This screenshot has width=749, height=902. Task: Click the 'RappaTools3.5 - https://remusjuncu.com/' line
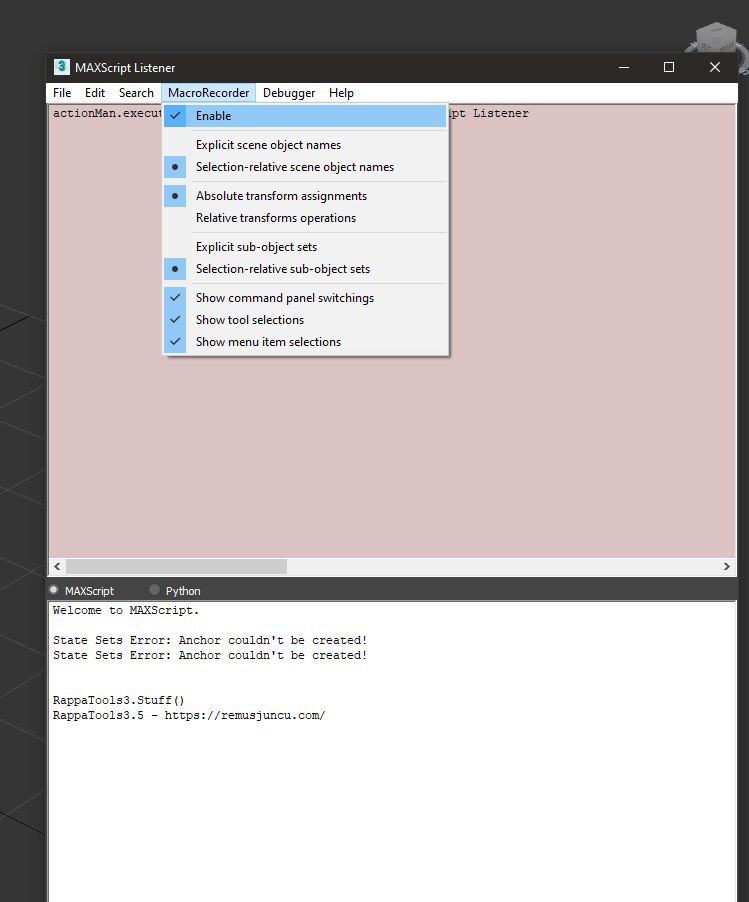coord(189,715)
